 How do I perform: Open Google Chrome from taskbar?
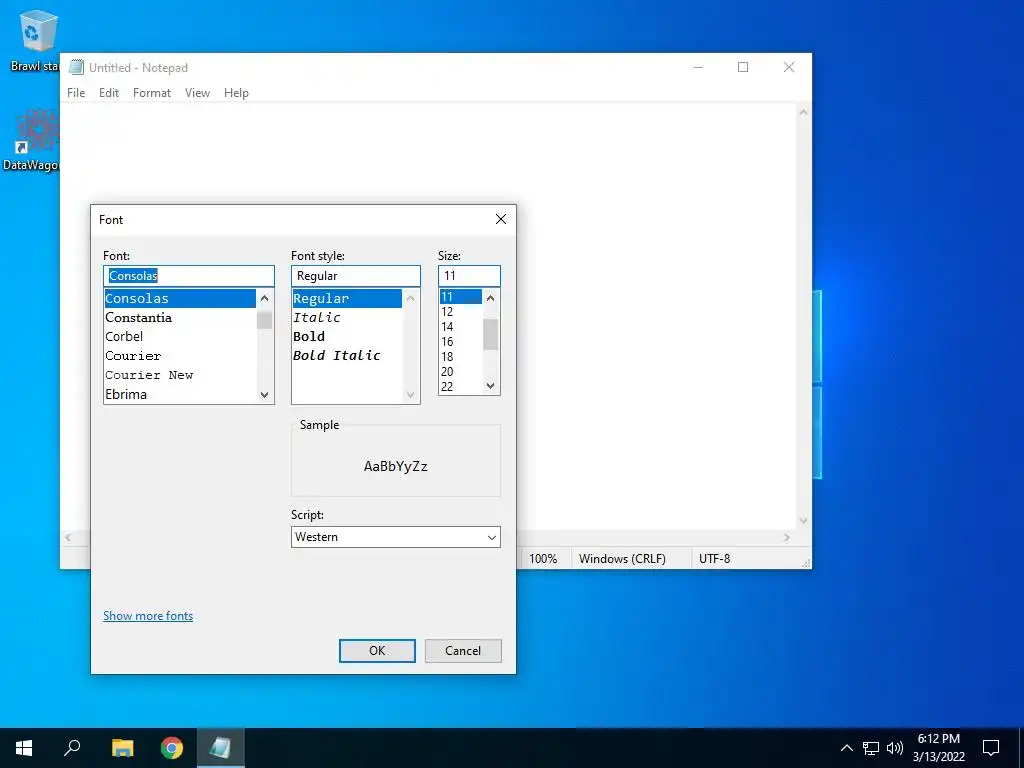pos(172,748)
